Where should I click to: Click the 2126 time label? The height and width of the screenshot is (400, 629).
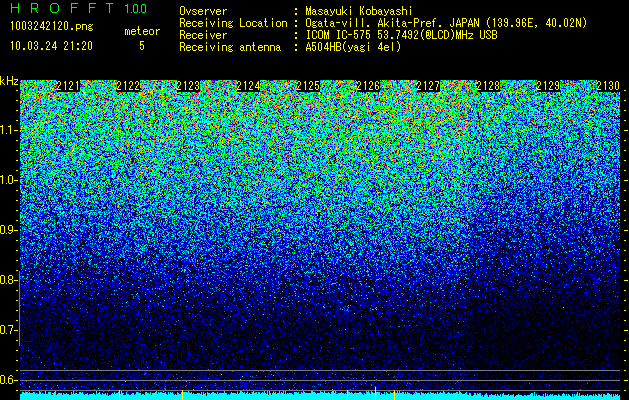(x=368, y=86)
